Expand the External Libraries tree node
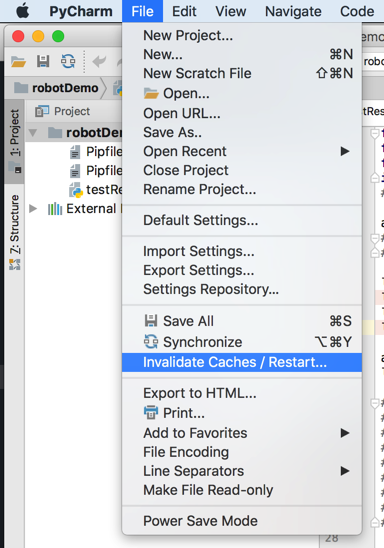The height and width of the screenshot is (548, 384). click(x=33, y=209)
